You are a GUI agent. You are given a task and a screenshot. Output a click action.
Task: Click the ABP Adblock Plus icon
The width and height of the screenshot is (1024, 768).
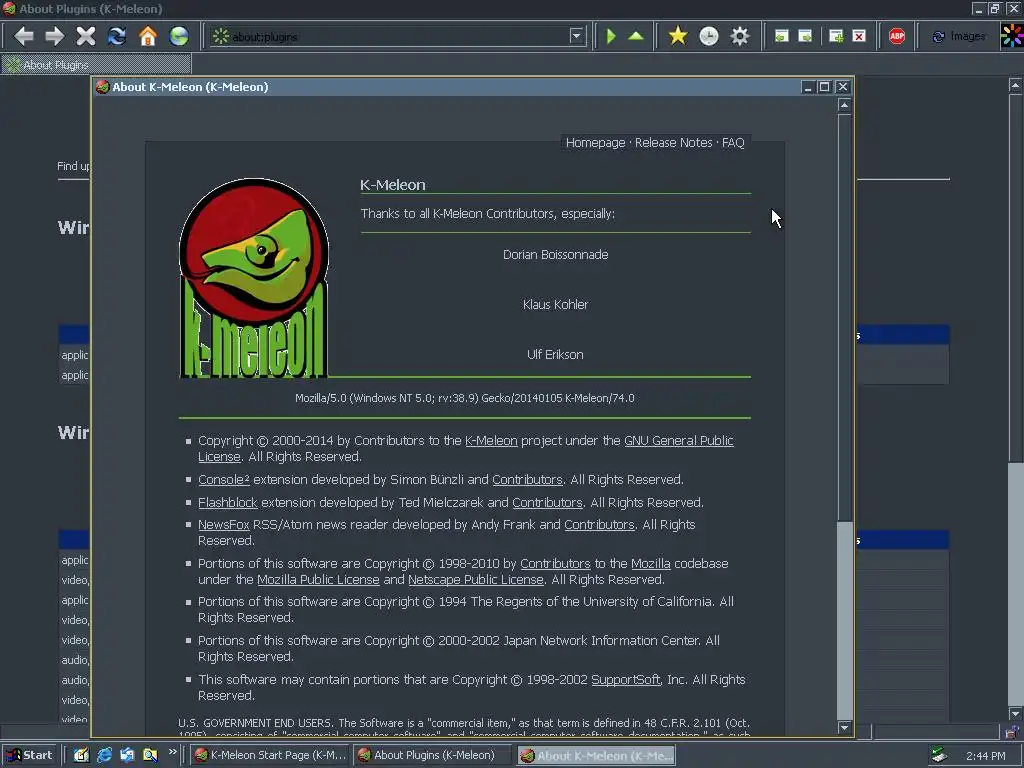point(897,36)
